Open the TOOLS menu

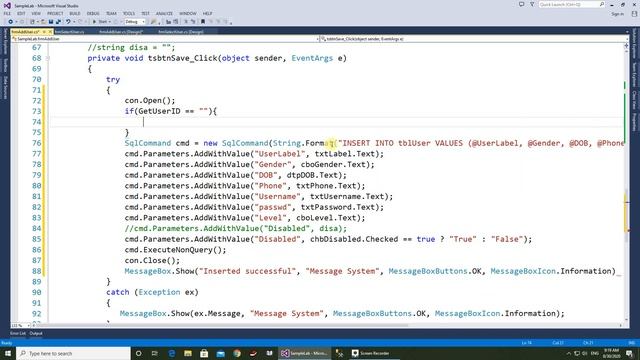point(129,13)
